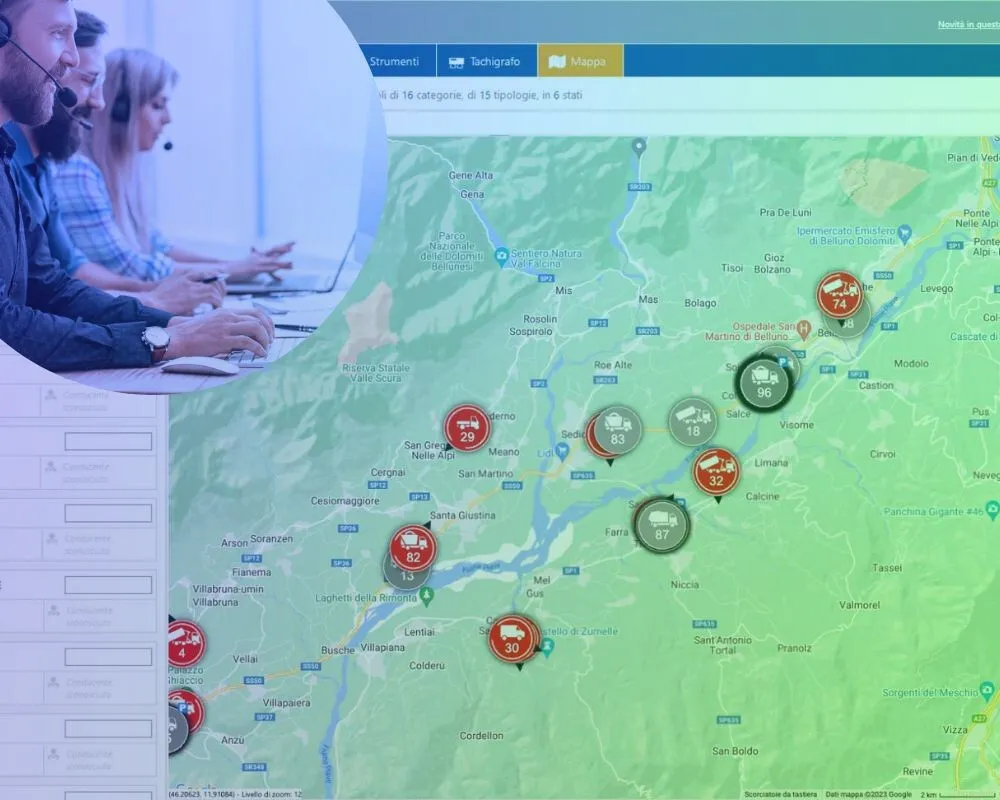This screenshot has height=800, width=1000.
Task: Click the red truck marker numbered 30
Action: pyautogui.click(x=513, y=638)
